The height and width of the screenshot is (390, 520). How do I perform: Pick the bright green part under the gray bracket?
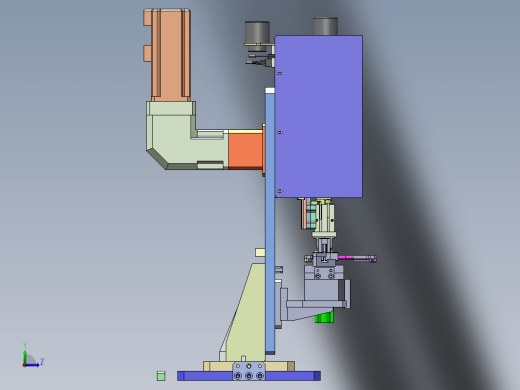[x=324, y=318]
